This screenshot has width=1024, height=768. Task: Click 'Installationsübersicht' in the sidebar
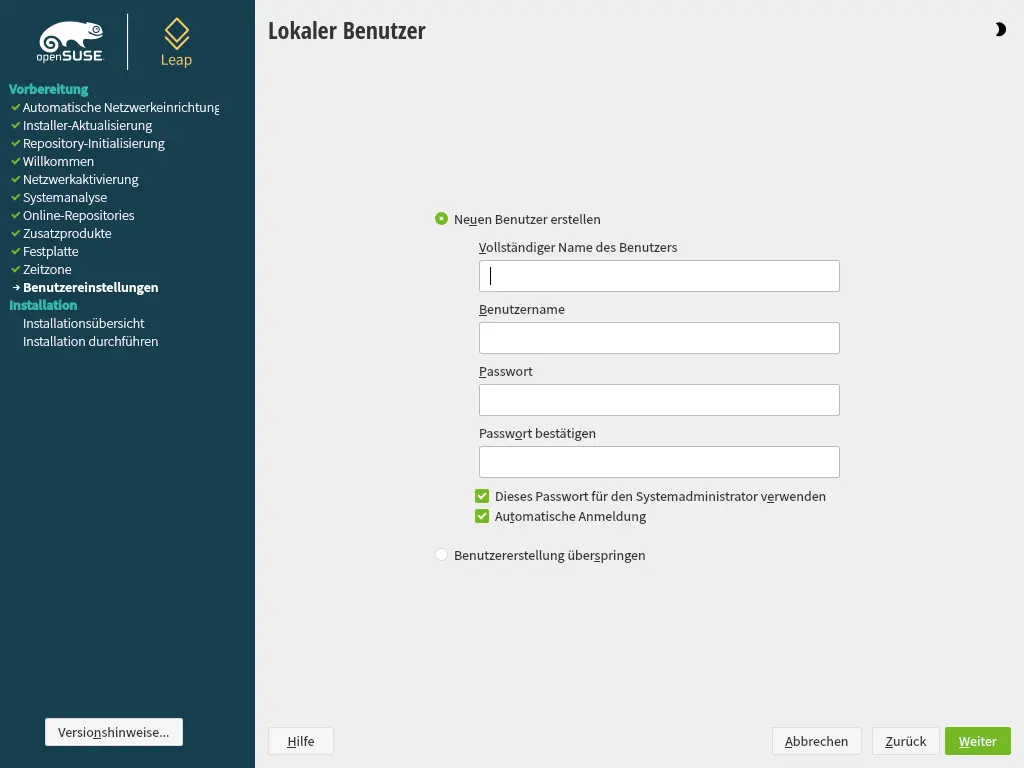pos(83,323)
